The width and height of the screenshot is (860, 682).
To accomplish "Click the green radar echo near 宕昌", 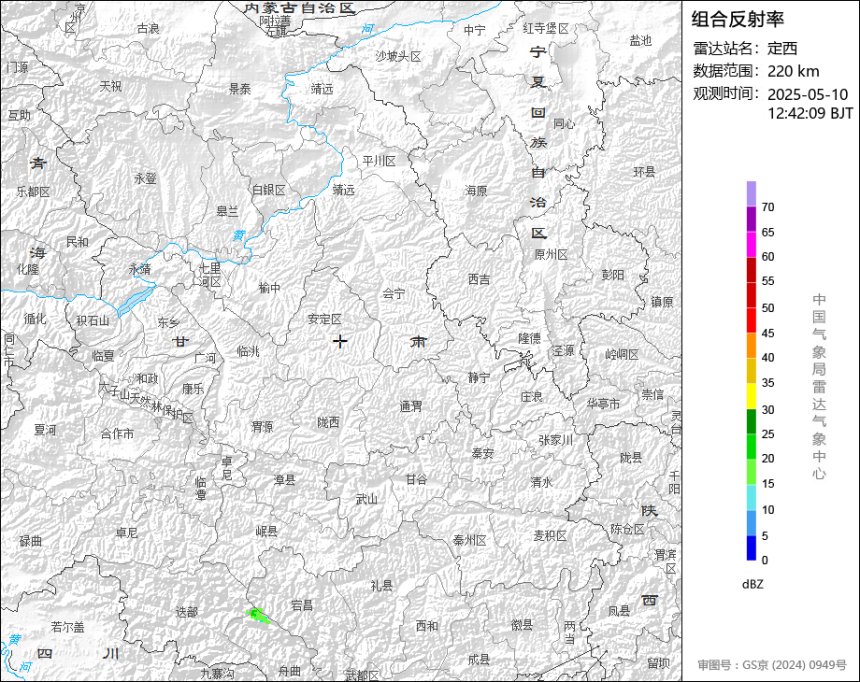I will [257, 615].
